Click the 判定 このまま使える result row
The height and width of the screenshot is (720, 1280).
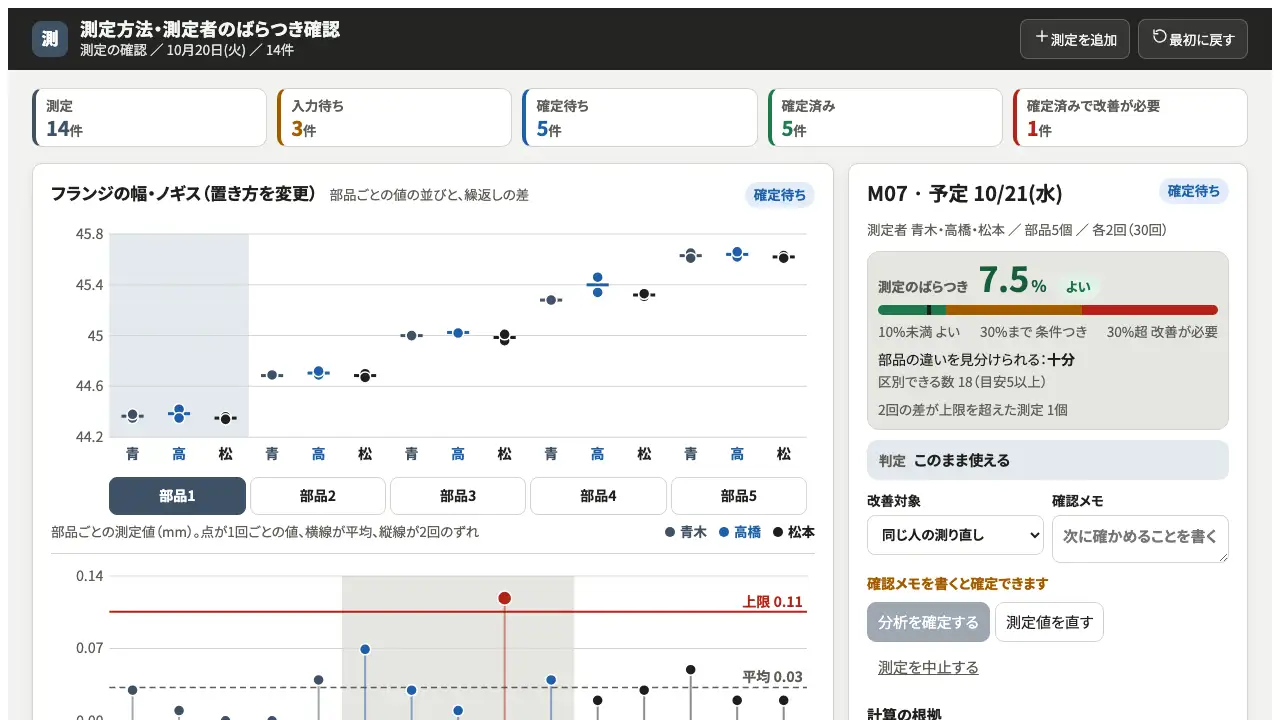1048,460
